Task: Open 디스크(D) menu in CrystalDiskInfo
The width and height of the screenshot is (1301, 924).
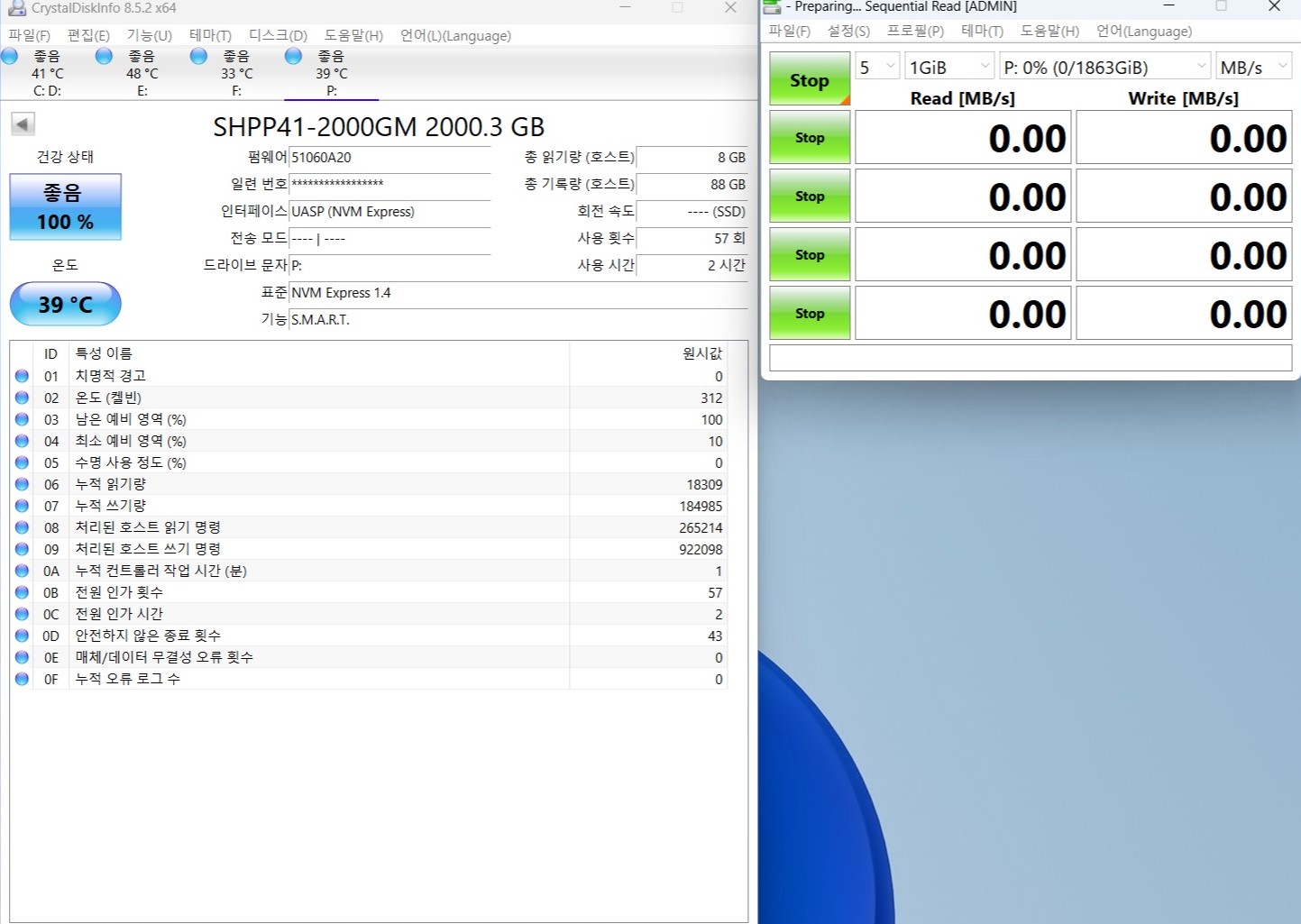Action: (x=278, y=35)
